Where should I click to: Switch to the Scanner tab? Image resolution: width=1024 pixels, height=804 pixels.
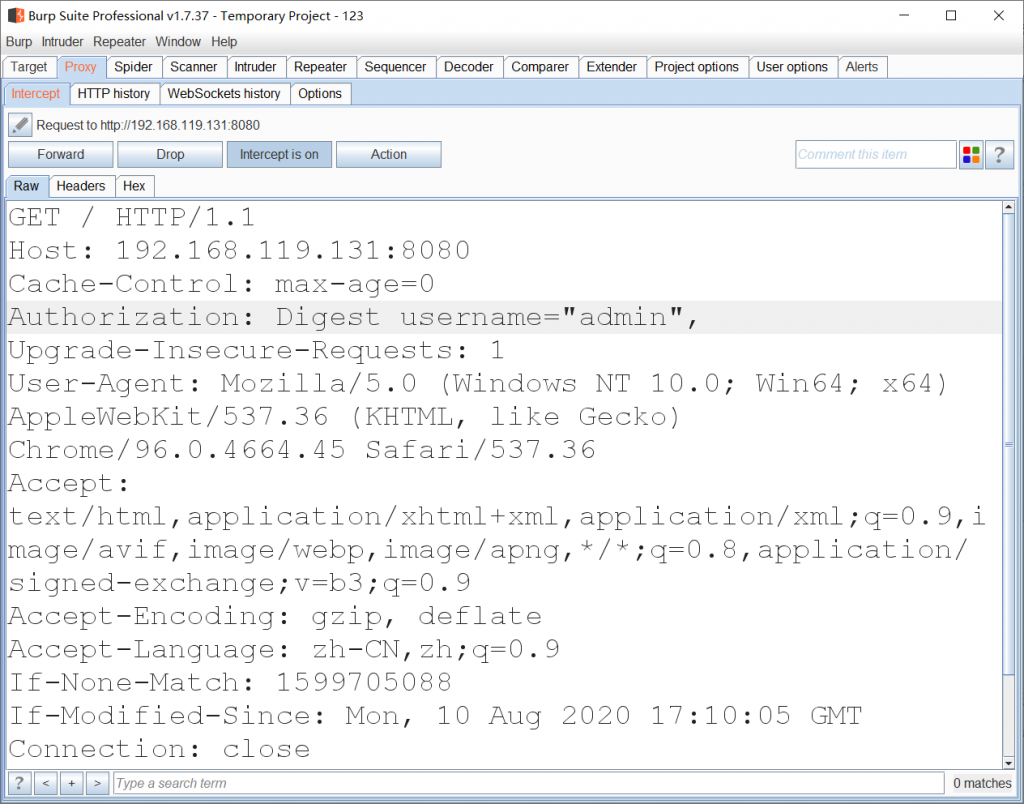coord(193,67)
